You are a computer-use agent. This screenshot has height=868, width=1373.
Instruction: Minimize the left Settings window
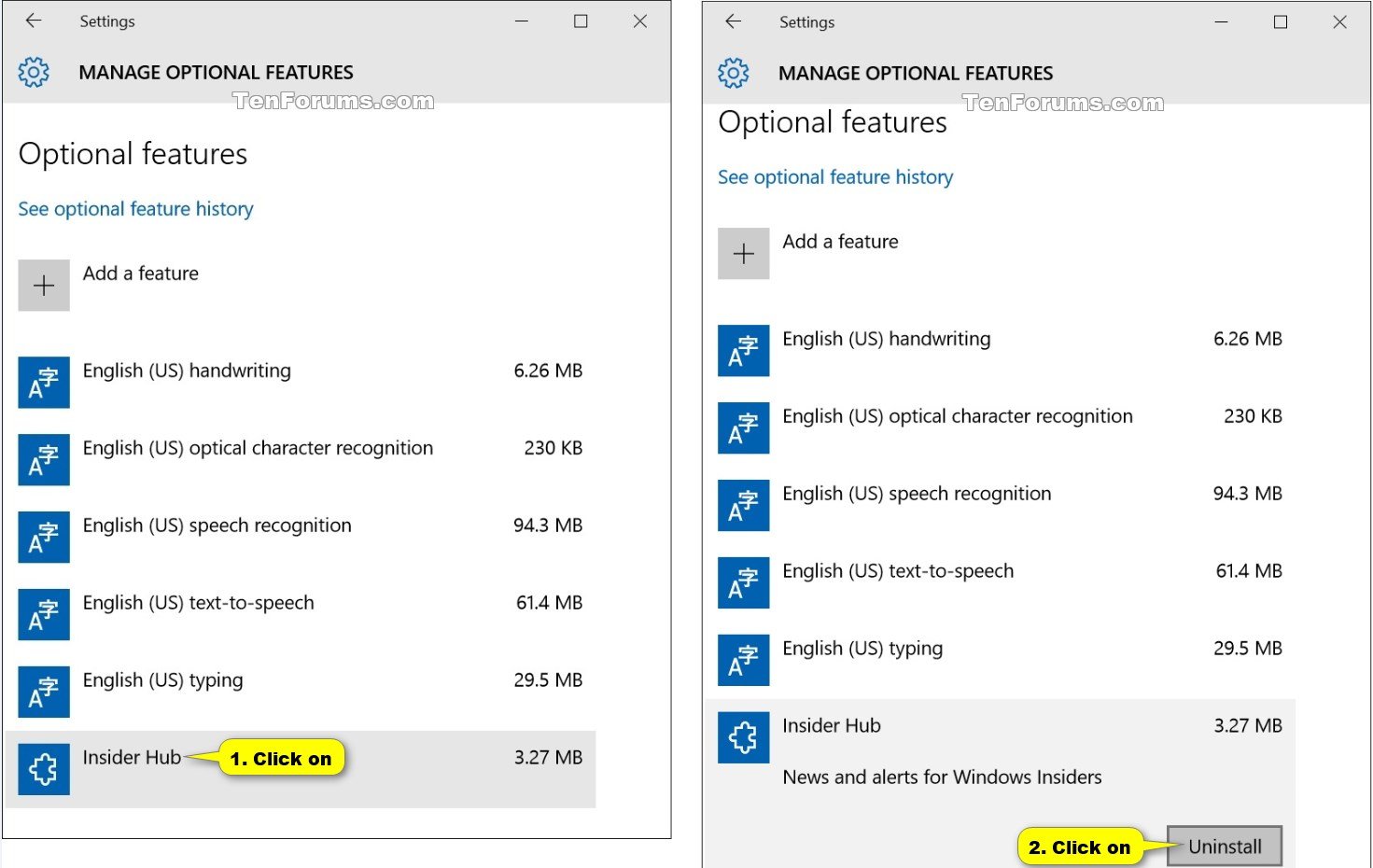[x=522, y=21]
